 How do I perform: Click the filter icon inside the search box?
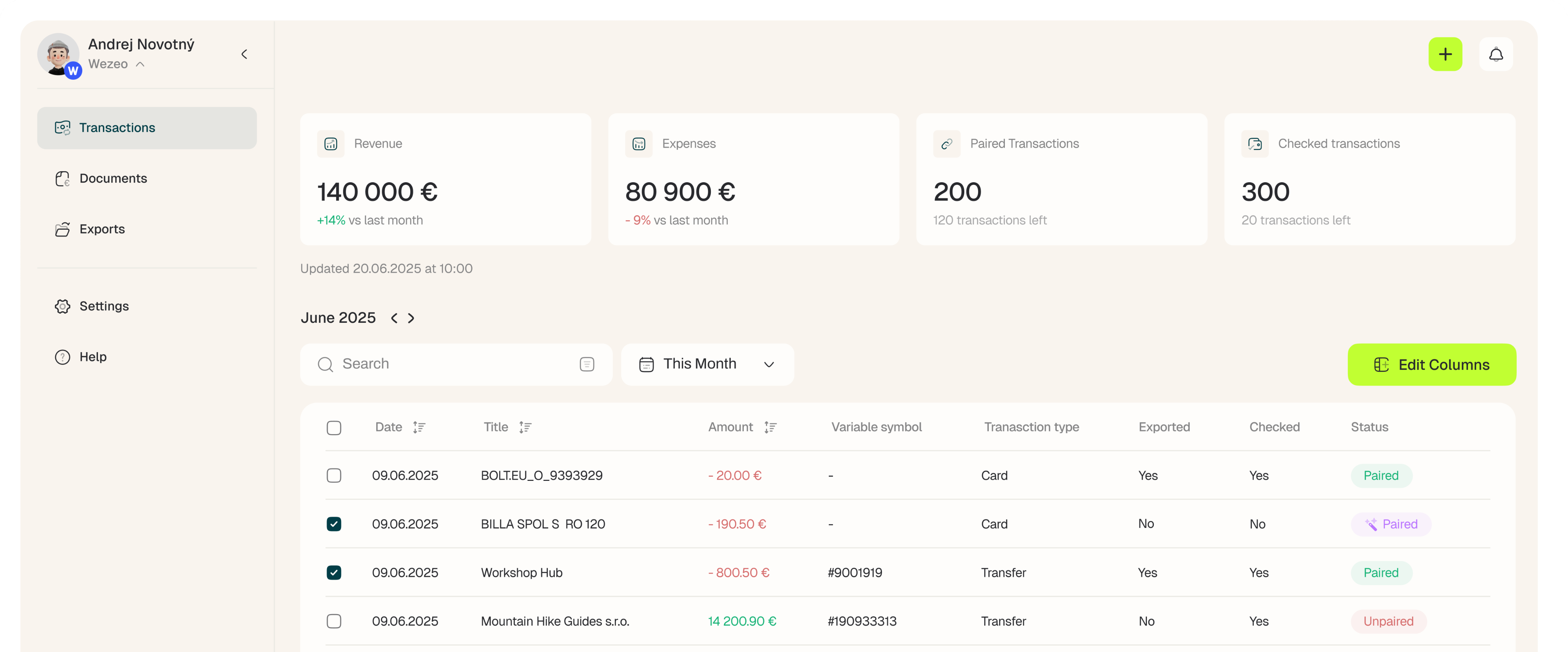pyautogui.click(x=587, y=364)
